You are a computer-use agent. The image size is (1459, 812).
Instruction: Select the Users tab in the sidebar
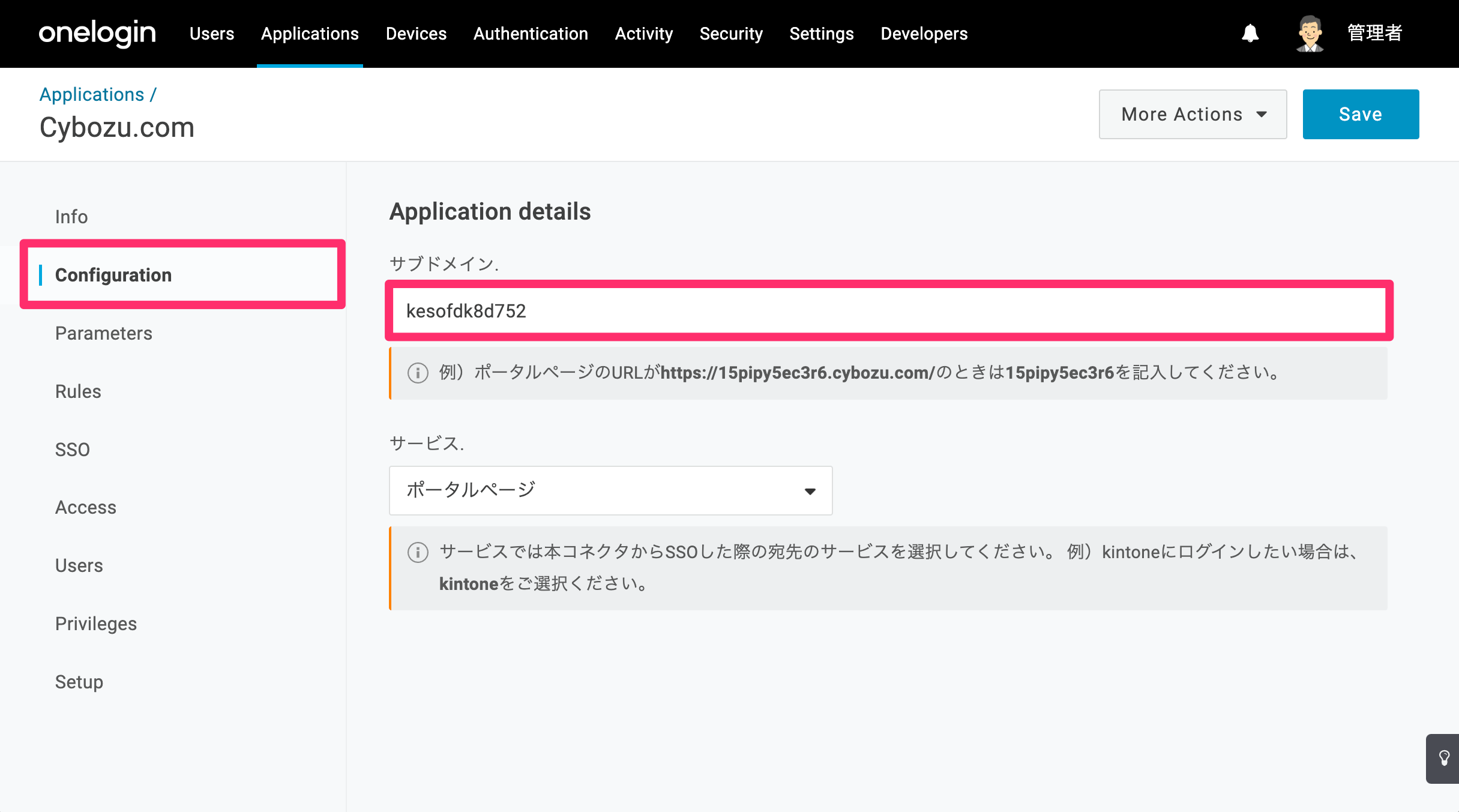tap(79, 566)
